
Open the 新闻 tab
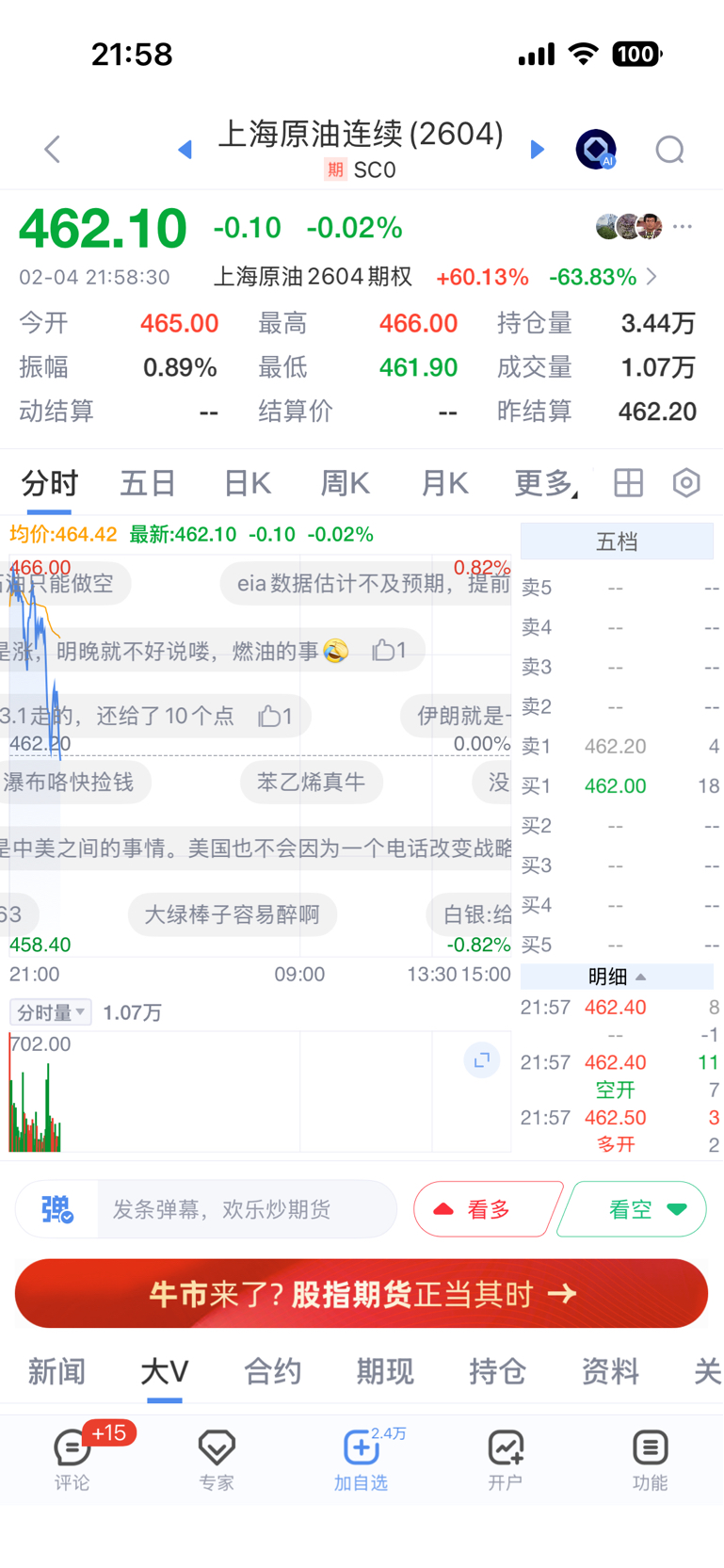(x=56, y=1371)
